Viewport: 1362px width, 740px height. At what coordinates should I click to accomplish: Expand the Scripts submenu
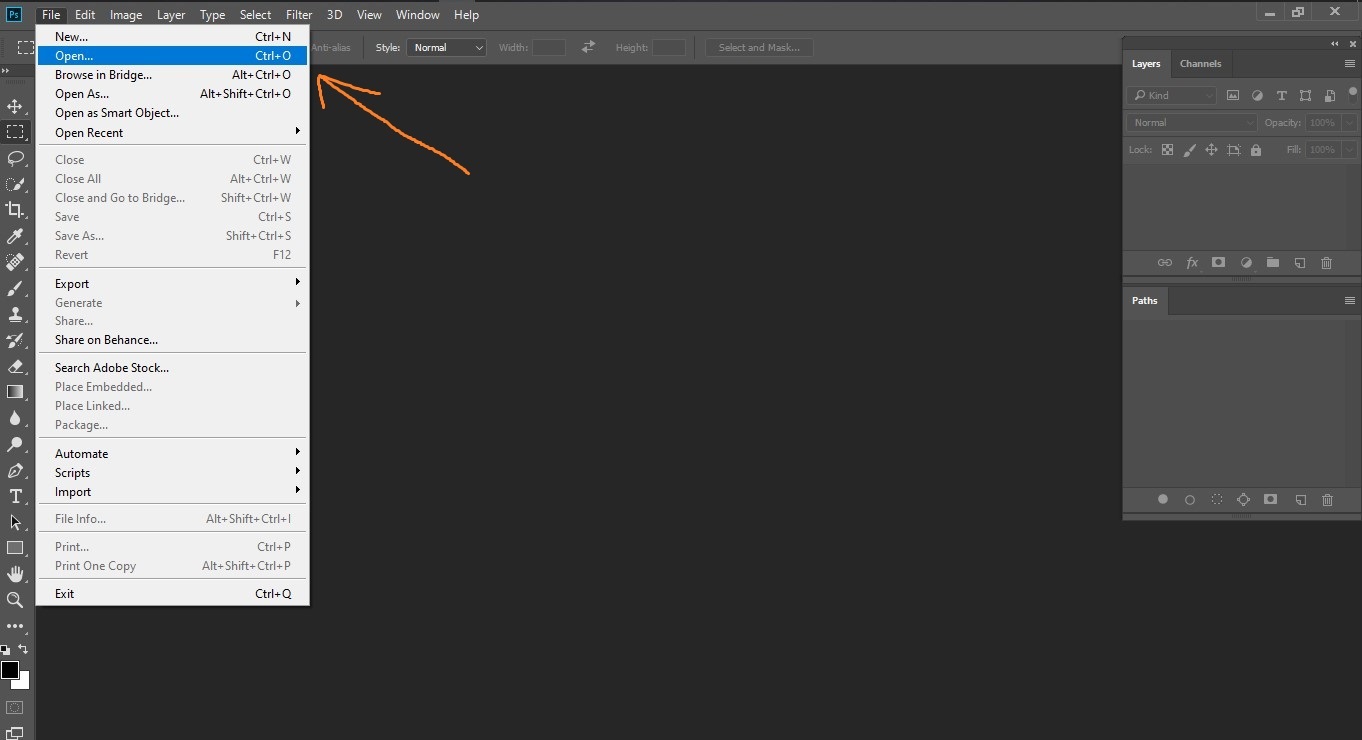pos(173,472)
